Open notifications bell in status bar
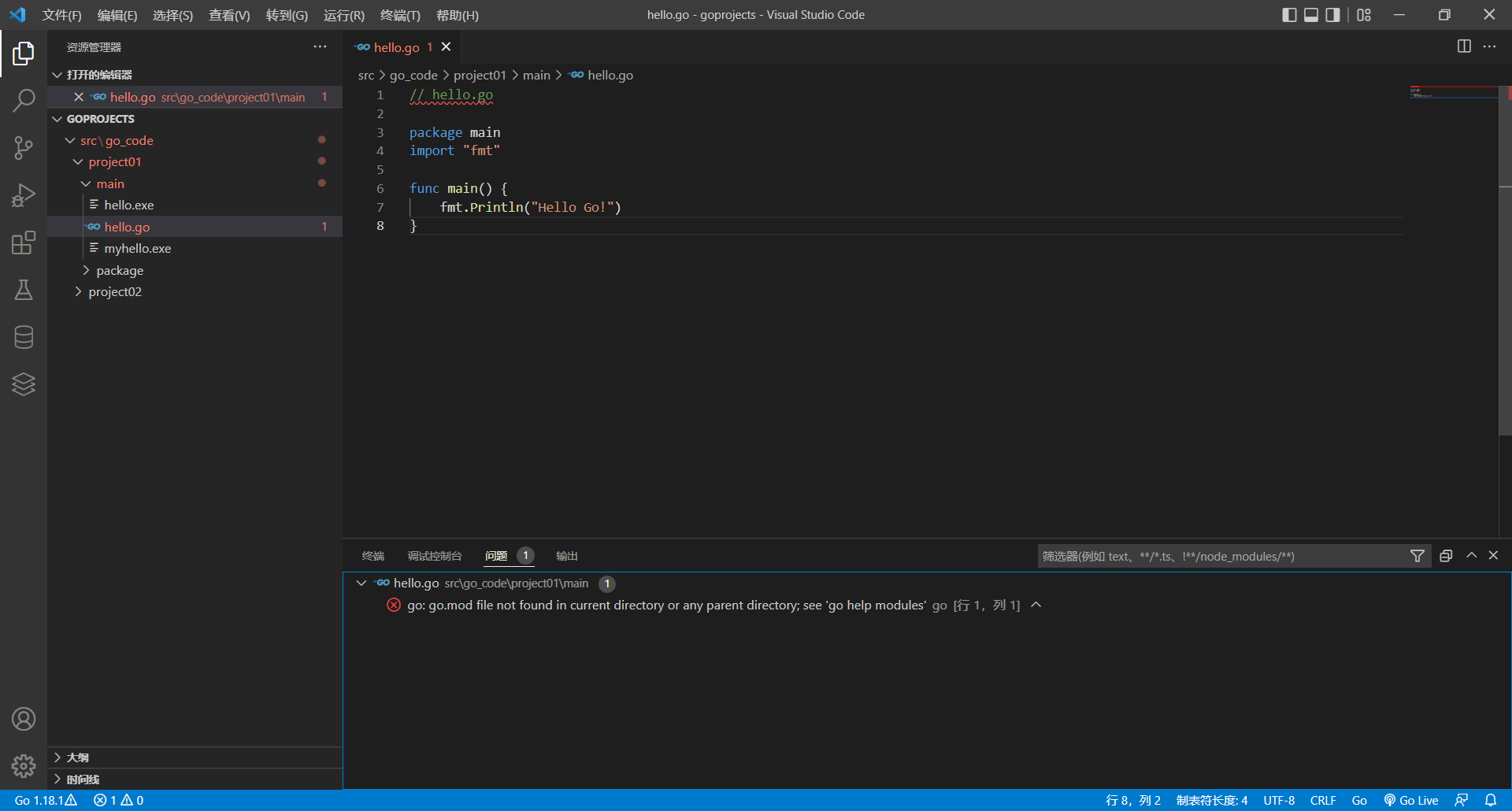The image size is (1512, 811). [1491, 800]
